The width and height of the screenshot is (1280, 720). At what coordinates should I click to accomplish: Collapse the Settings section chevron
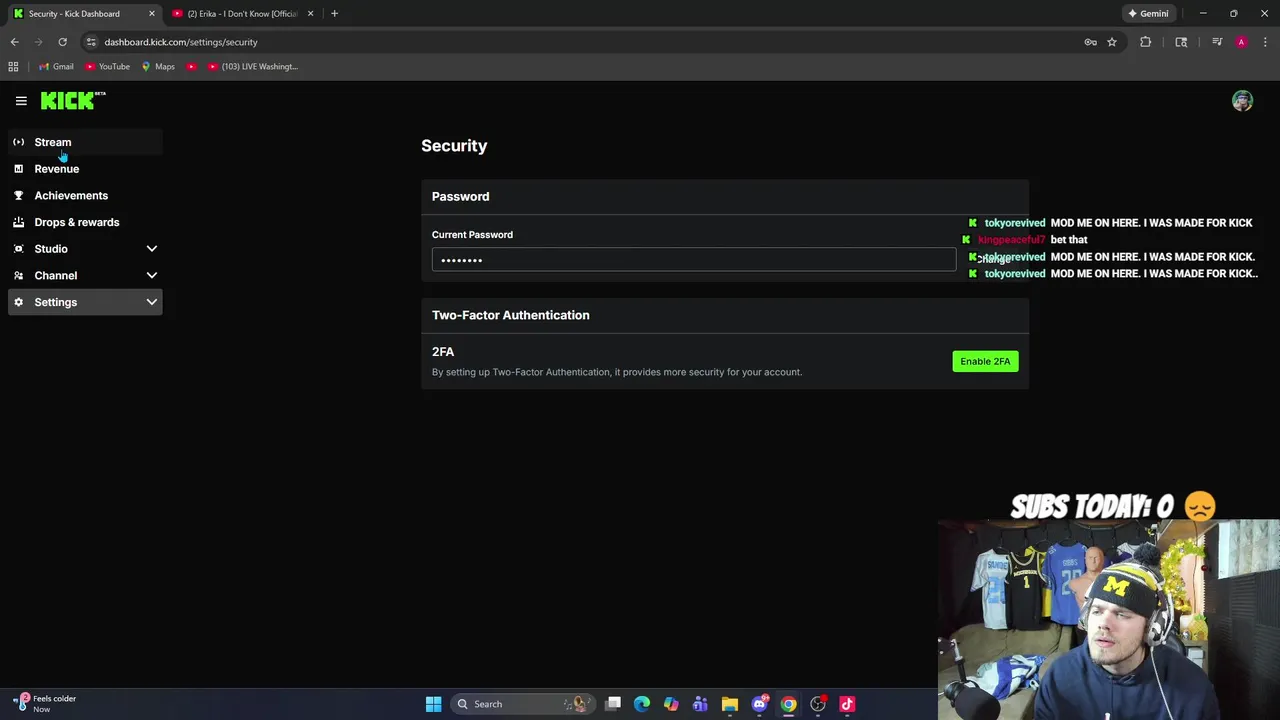tap(152, 302)
